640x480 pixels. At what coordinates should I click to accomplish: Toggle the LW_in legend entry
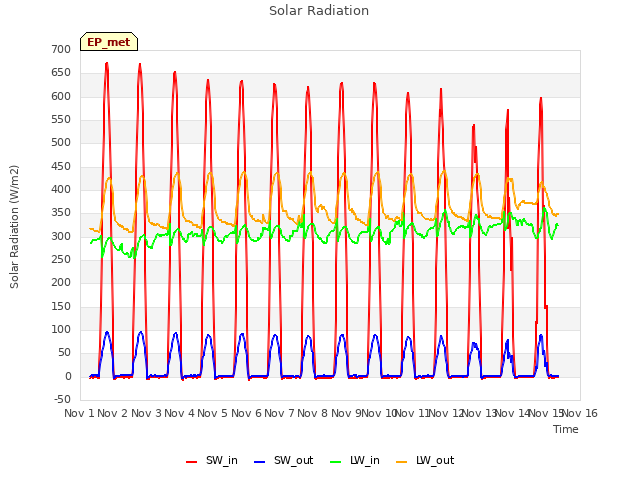[x=354, y=460]
